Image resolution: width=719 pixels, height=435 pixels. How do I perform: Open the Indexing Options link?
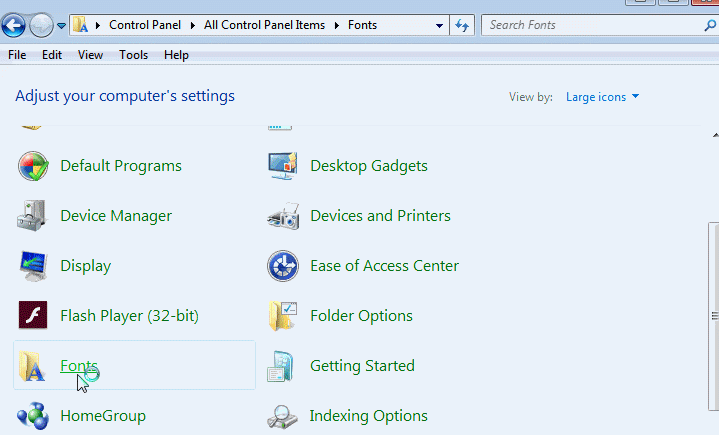click(368, 416)
